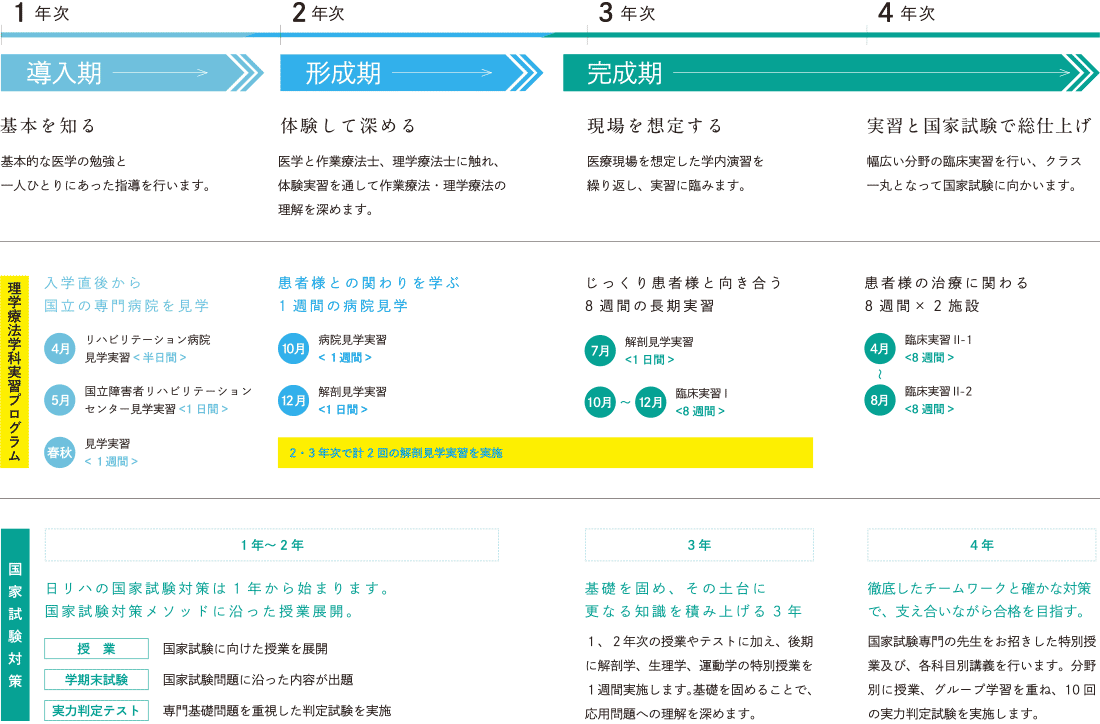Click the 授業 outlined label

97,649
